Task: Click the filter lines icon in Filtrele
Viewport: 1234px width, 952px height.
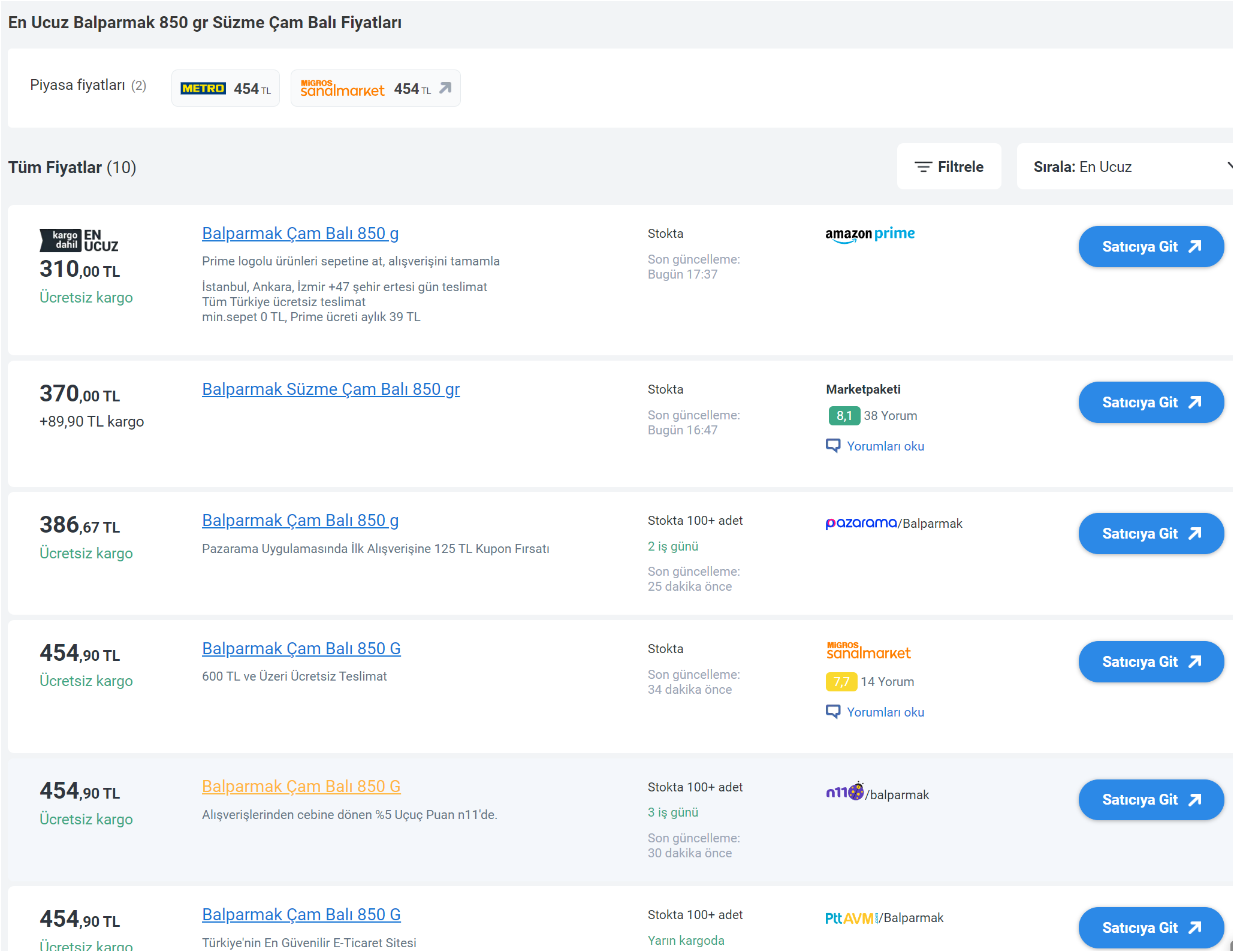Action: point(923,167)
